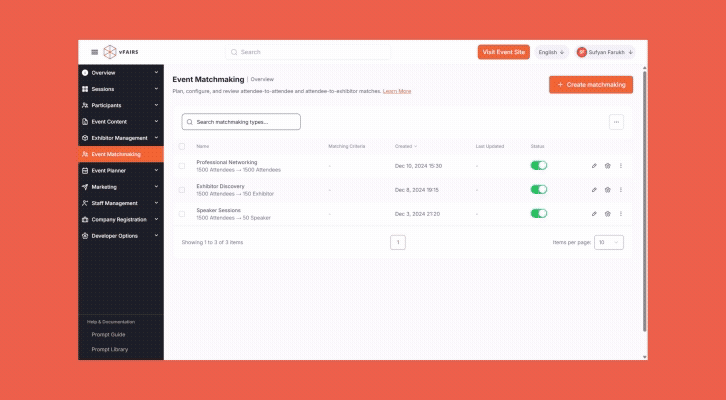Click the table options ellipsis button
Viewport: 726px width, 400px height.
click(616, 122)
